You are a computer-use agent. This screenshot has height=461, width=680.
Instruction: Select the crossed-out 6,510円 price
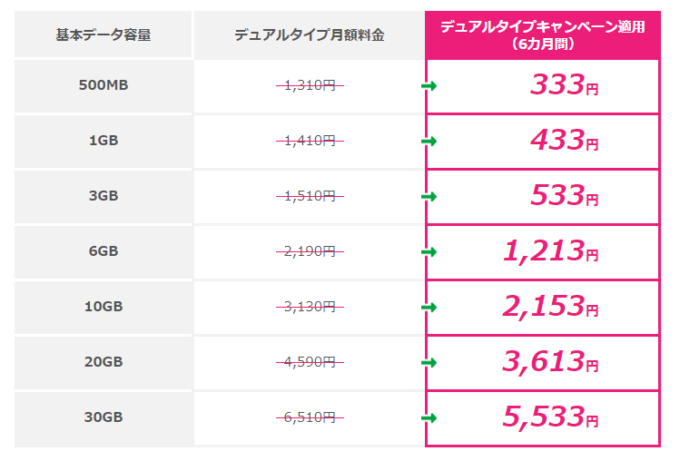[309, 418]
